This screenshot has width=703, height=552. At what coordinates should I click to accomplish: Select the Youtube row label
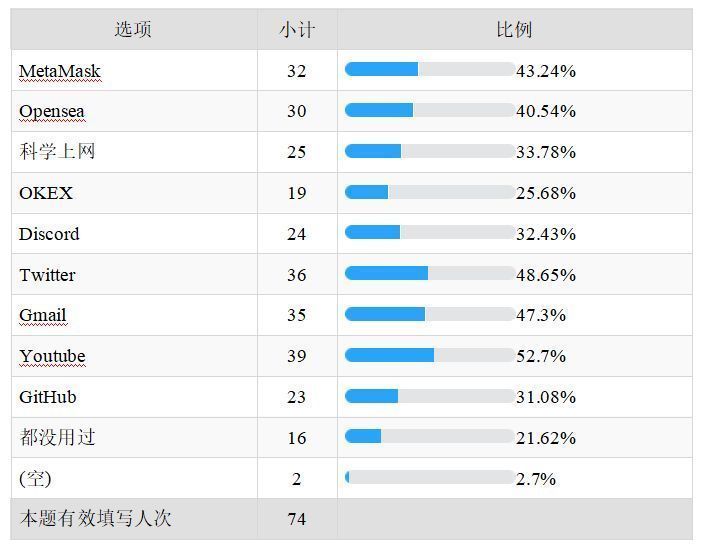click(52, 356)
